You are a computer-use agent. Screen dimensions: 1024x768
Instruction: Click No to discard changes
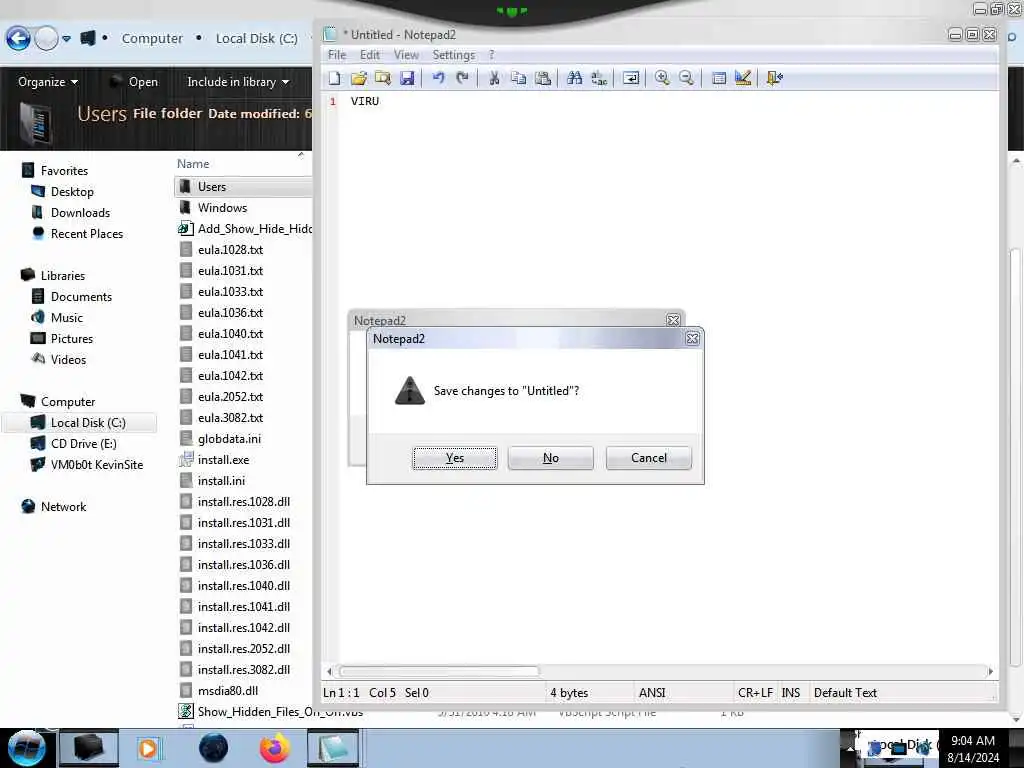[x=551, y=458]
